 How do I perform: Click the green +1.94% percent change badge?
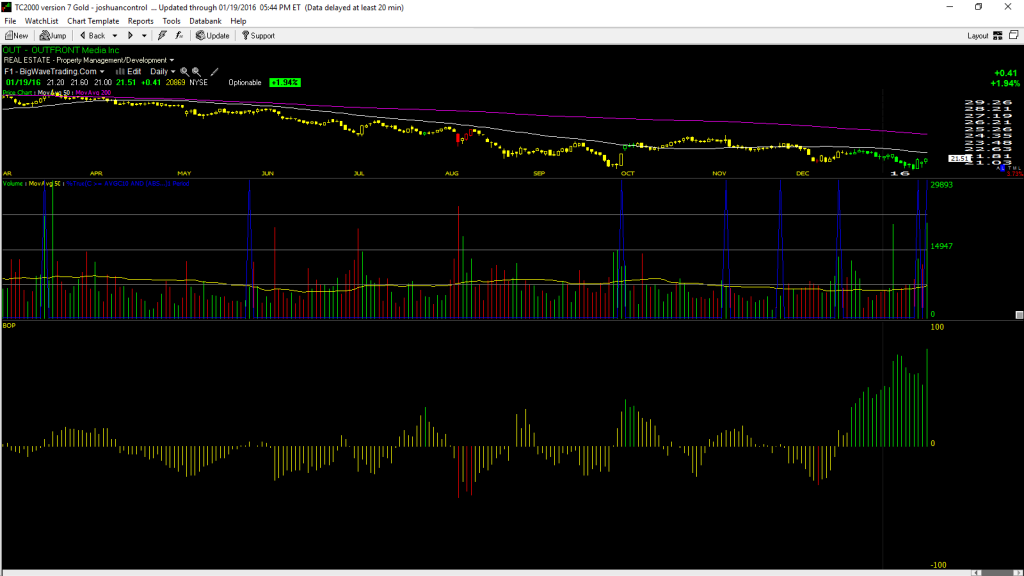(285, 82)
